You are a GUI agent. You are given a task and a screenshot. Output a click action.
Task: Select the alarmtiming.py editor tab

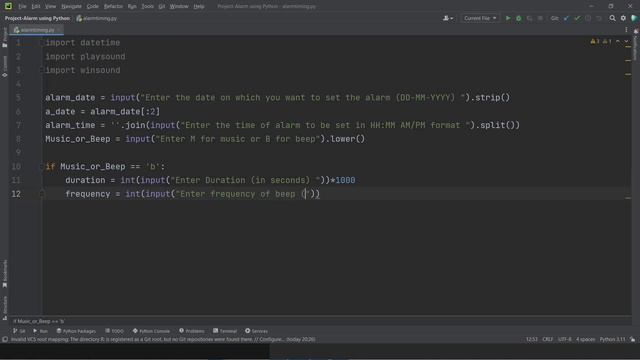pyautogui.click(x=37, y=30)
